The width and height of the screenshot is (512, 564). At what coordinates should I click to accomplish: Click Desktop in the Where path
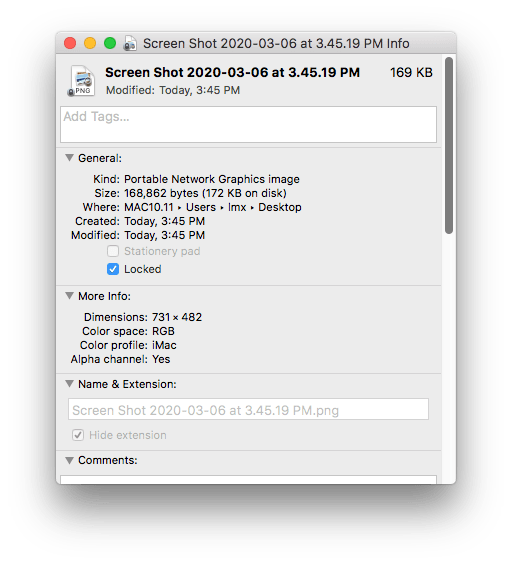click(x=280, y=207)
